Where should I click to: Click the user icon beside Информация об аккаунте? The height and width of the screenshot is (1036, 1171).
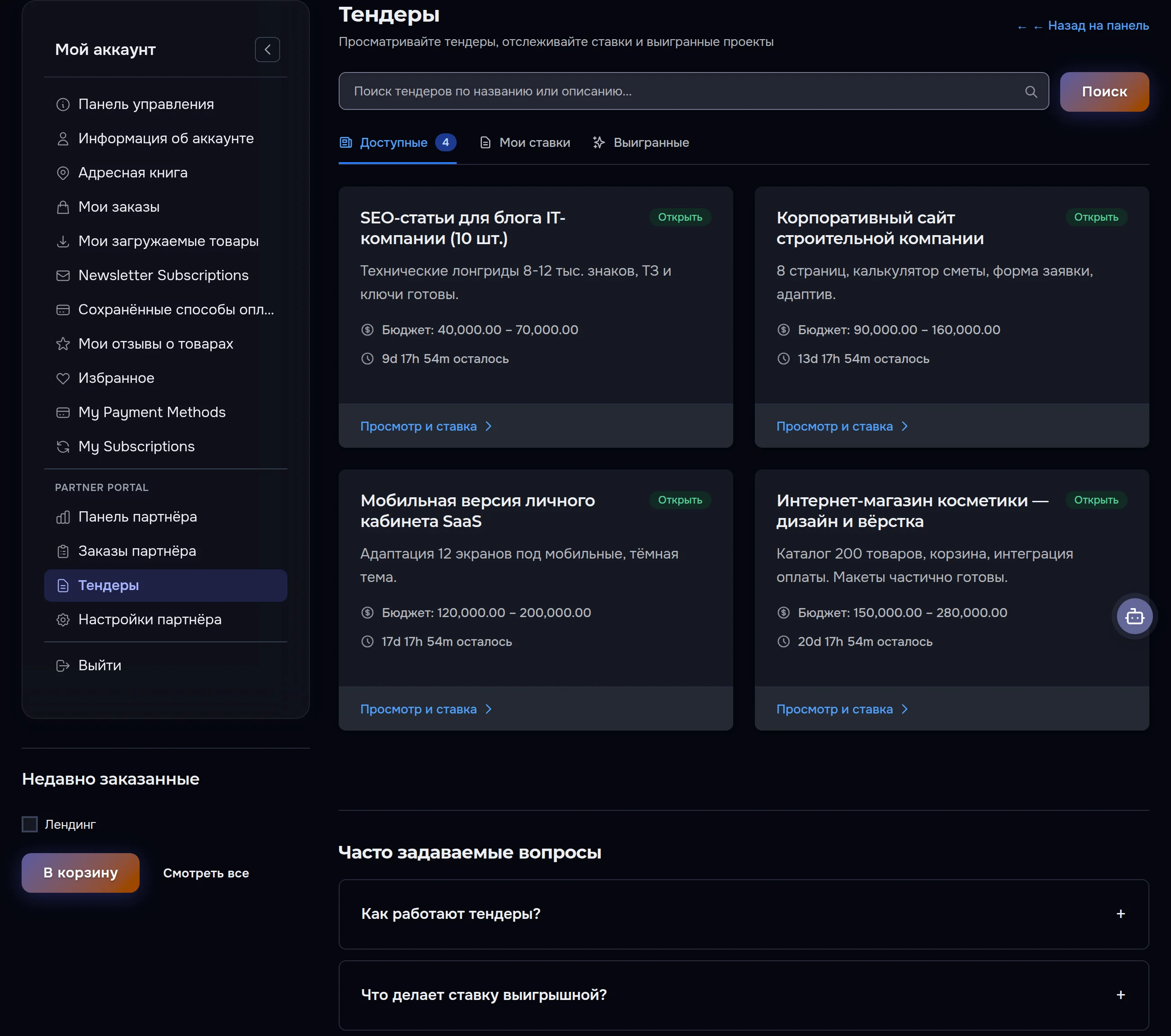point(63,139)
